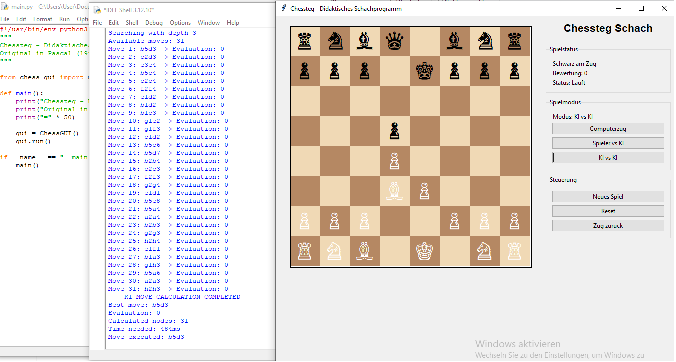Image resolution: width=676 pixels, height=362 pixels.
Task: Select the white knight on g1
Action: 485,251
